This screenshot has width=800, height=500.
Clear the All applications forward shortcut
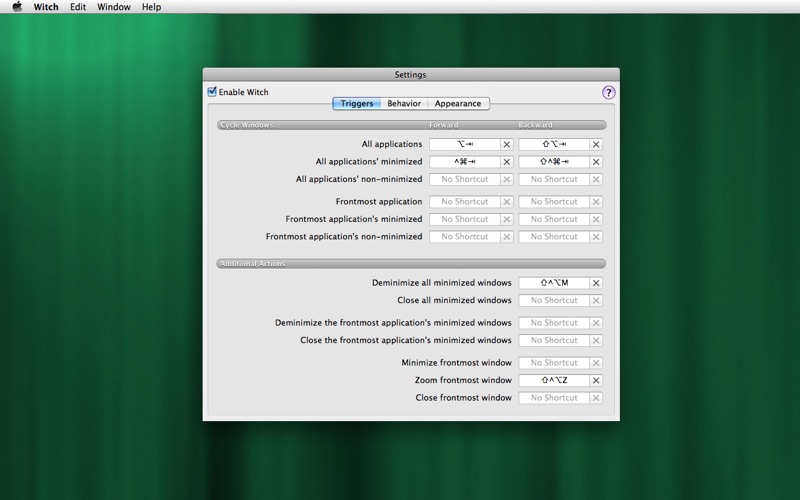pos(507,144)
